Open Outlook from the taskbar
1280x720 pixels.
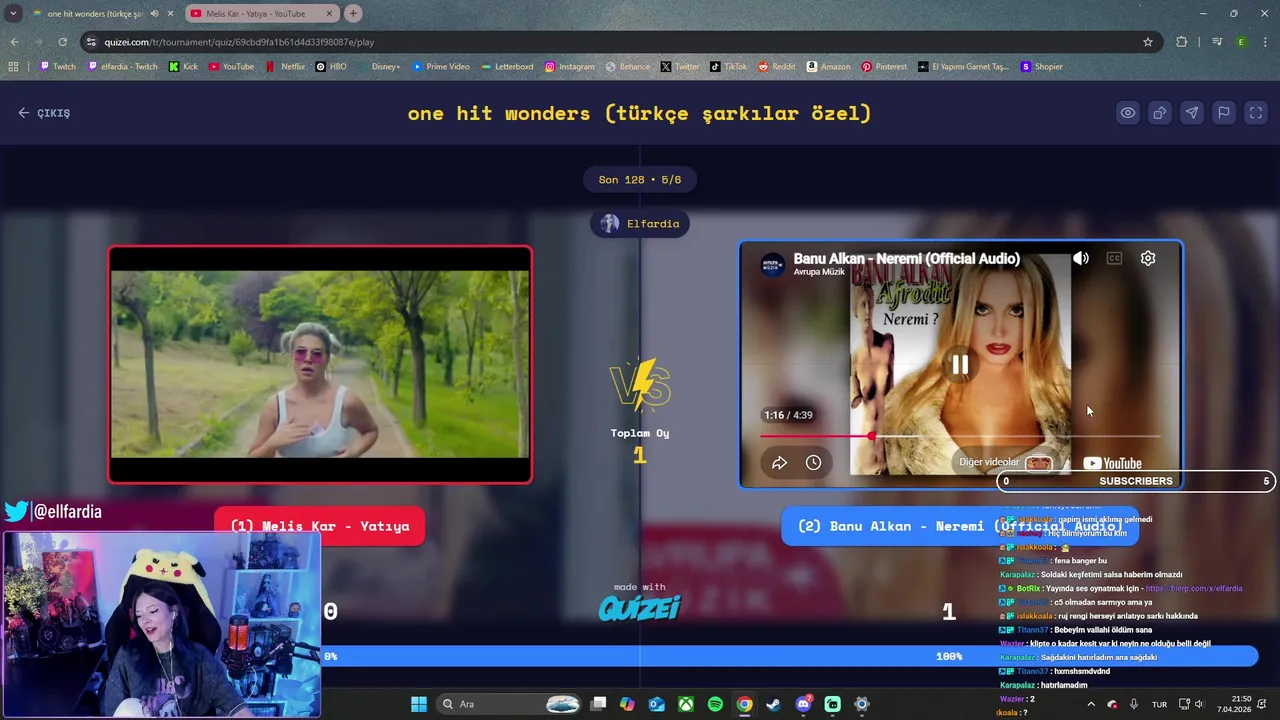[657, 704]
